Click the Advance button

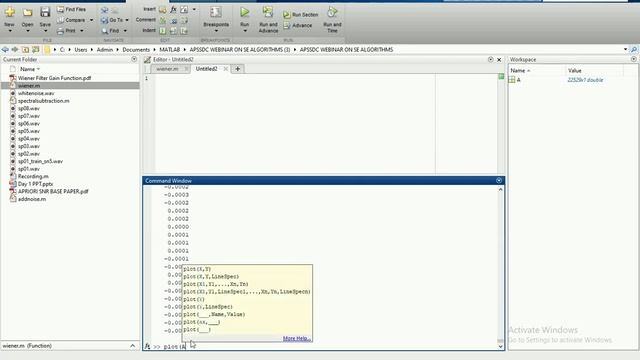tap(298, 25)
